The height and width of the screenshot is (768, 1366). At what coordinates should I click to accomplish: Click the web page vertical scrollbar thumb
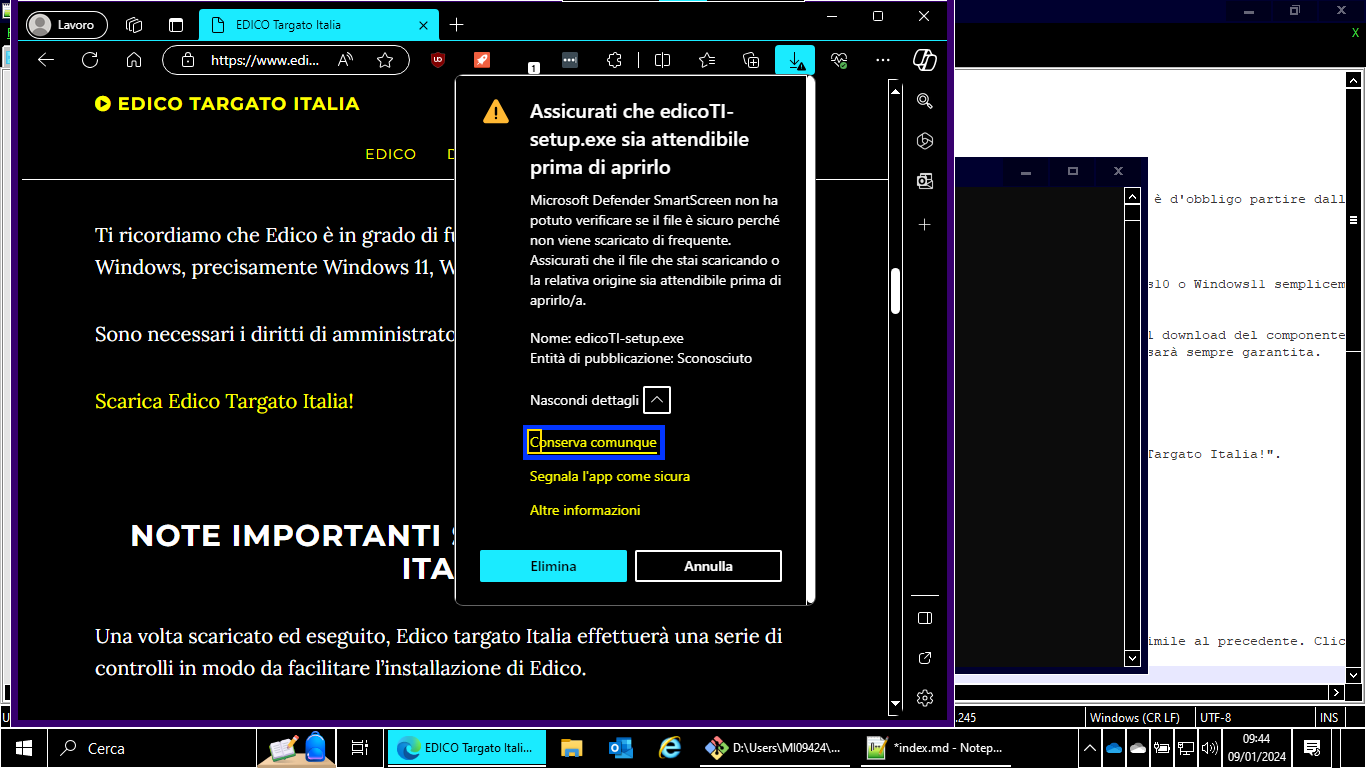(896, 290)
